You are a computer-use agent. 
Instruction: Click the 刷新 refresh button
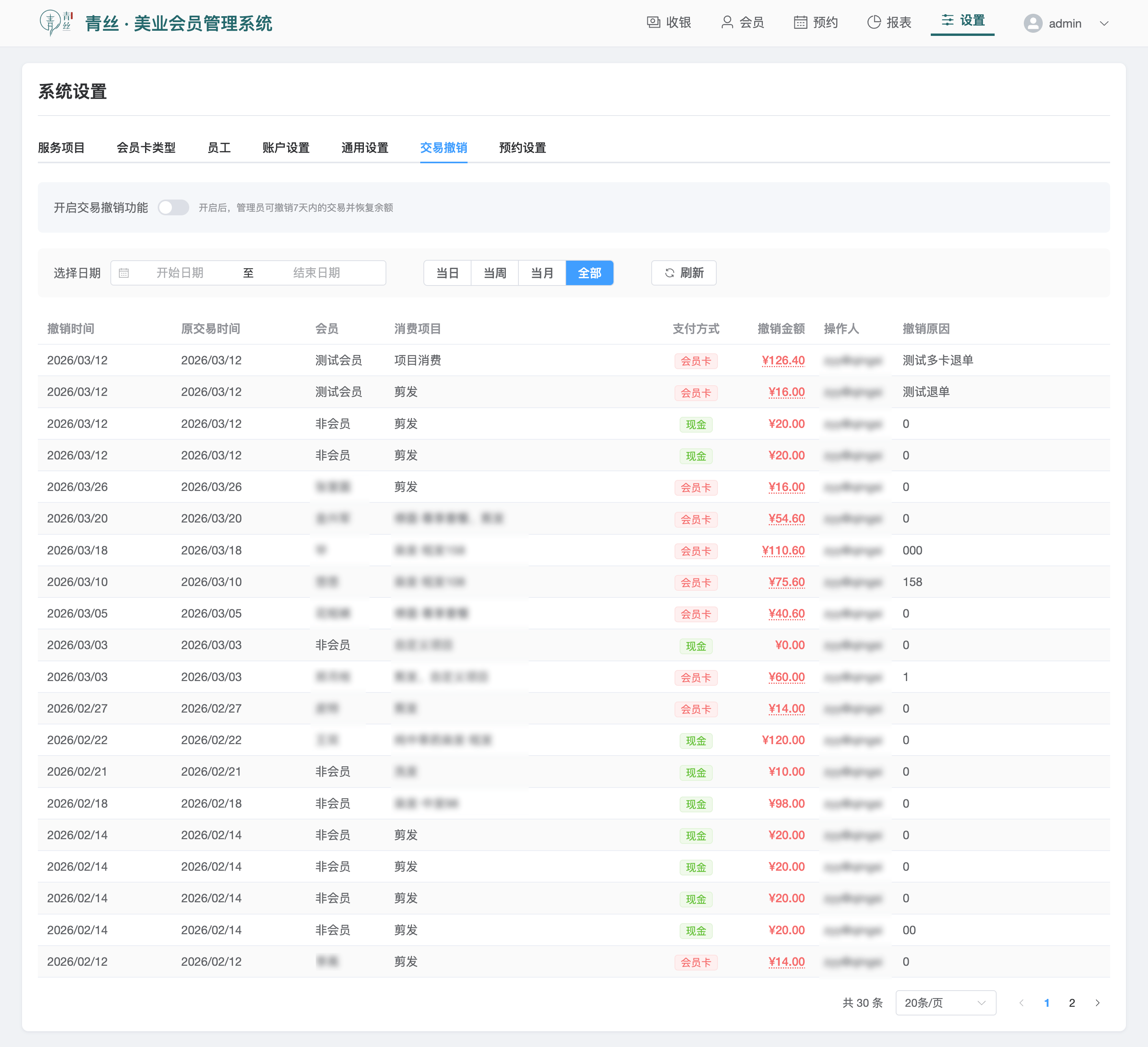(x=683, y=273)
